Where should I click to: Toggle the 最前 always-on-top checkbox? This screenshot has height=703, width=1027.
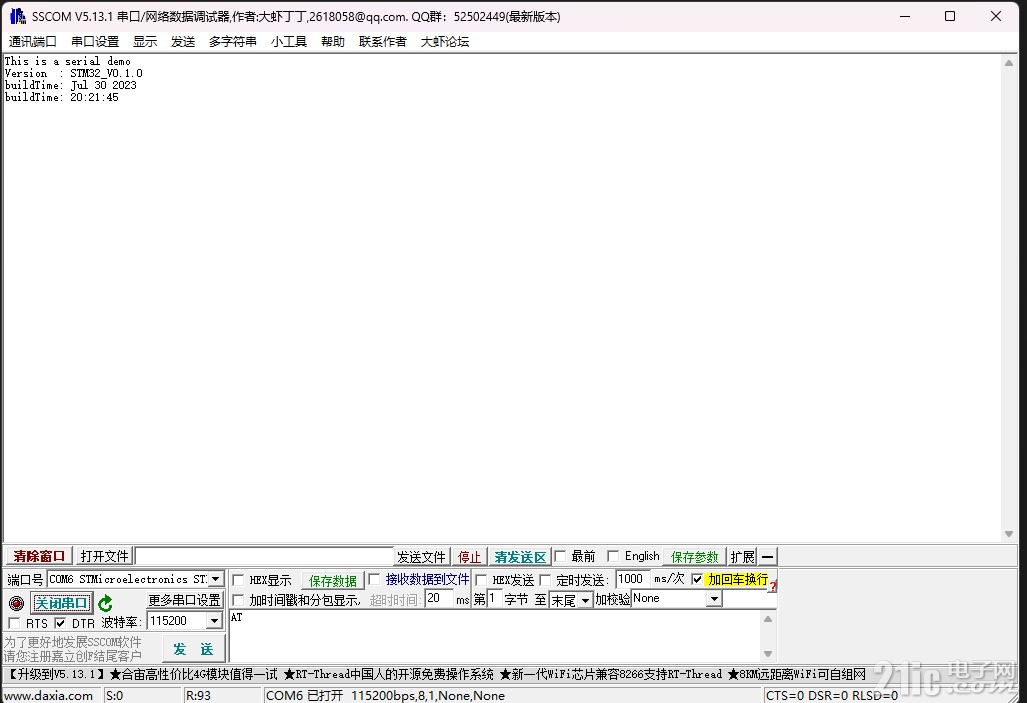coord(560,556)
